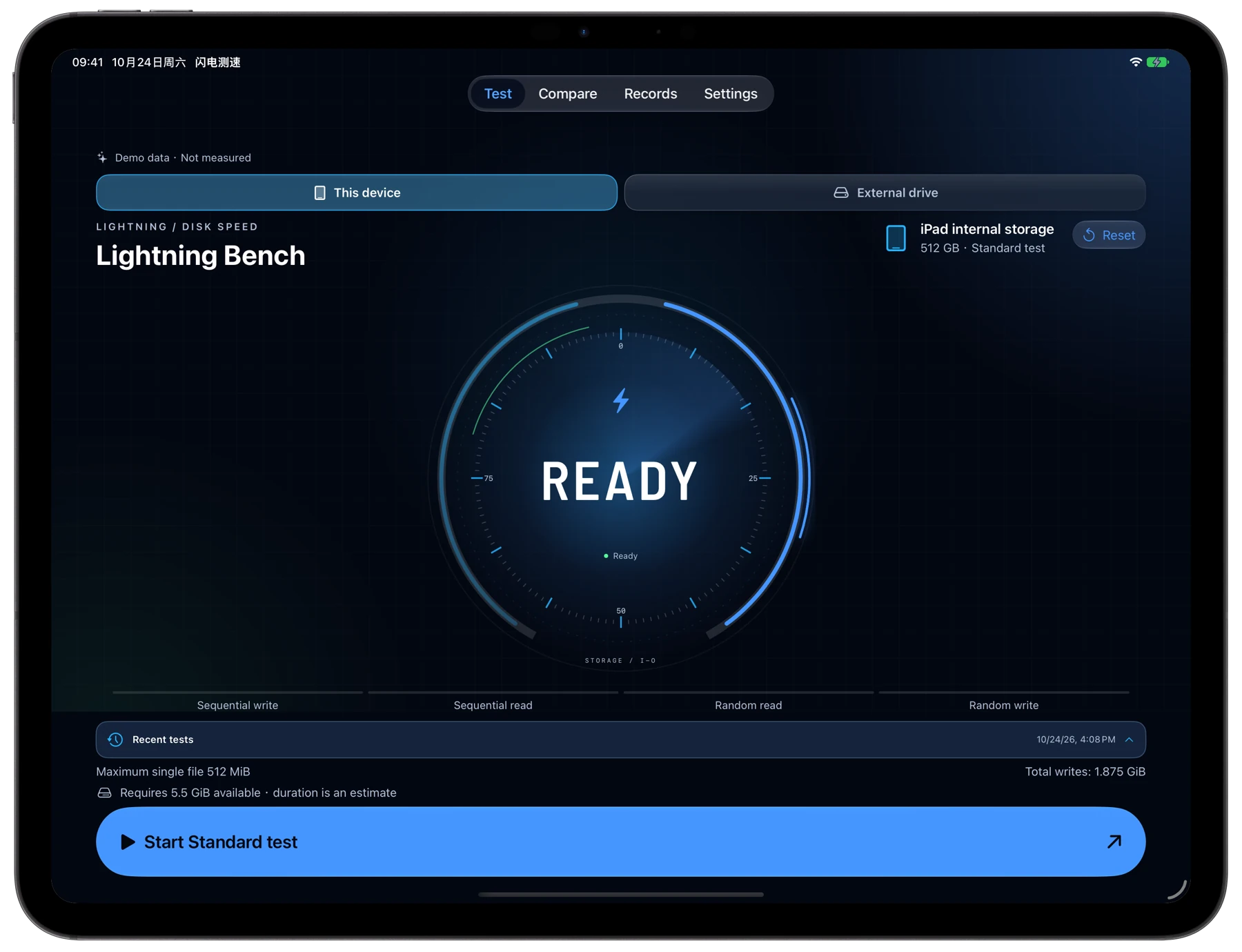
Task: Open the Compare tab
Action: click(x=567, y=94)
